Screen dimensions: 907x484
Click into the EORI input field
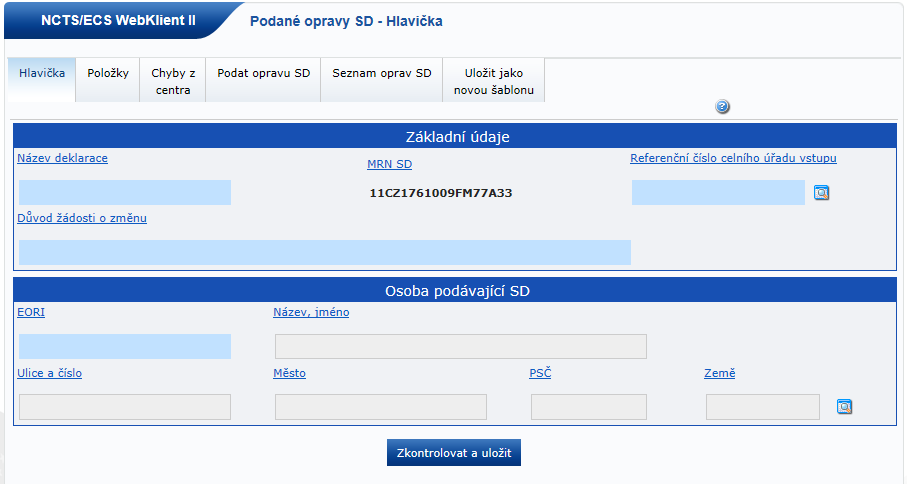pyautogui.click(x=125, y=346)
